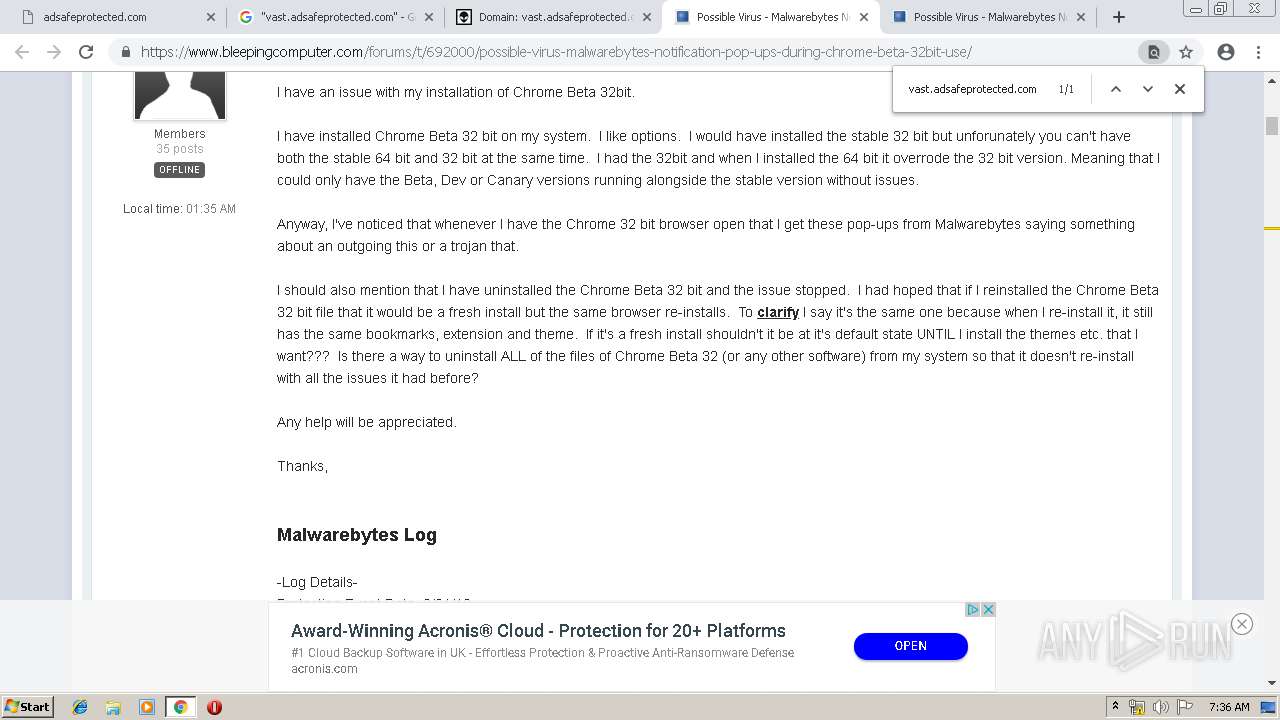Click the 35 posts count
This screenshot has width=1280, height=720.
click(x=180, y=149)
